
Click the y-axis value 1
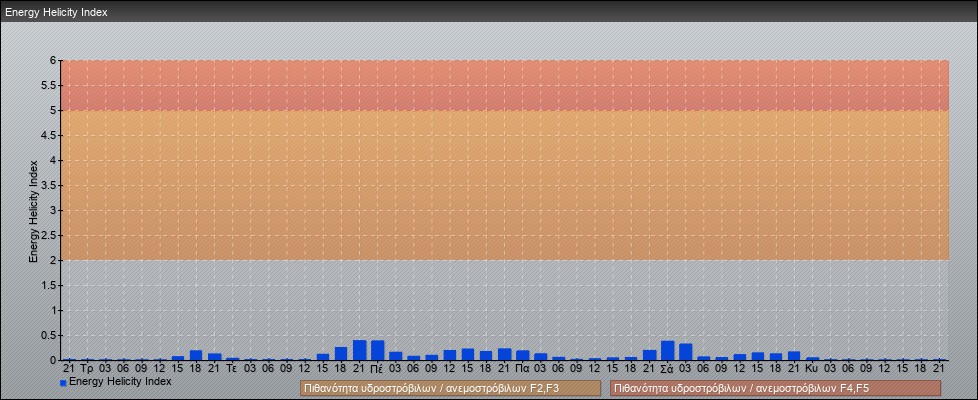pyautogui.click(x=54, y=310)
